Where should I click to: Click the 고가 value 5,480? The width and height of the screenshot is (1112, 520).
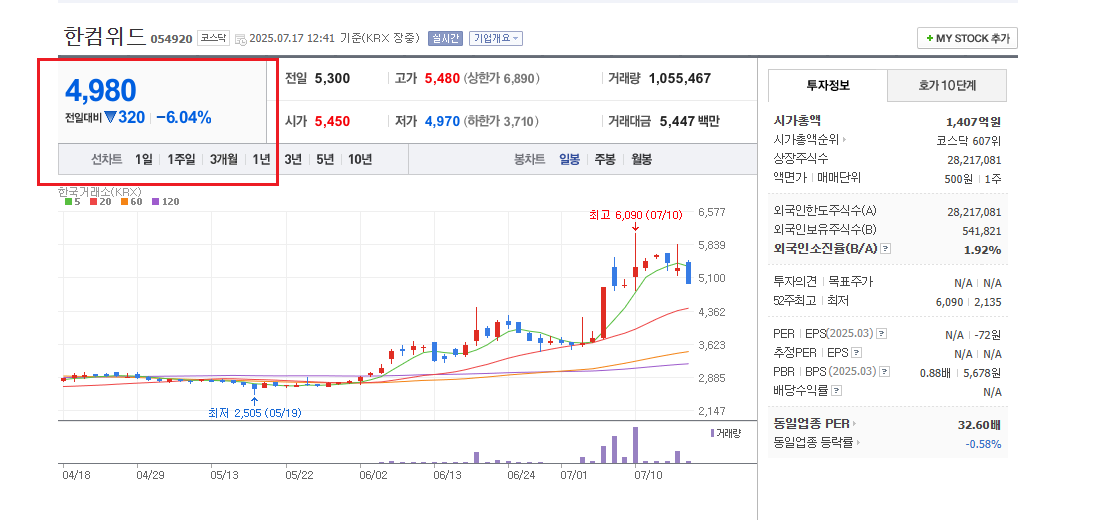[x=443, y=79]
